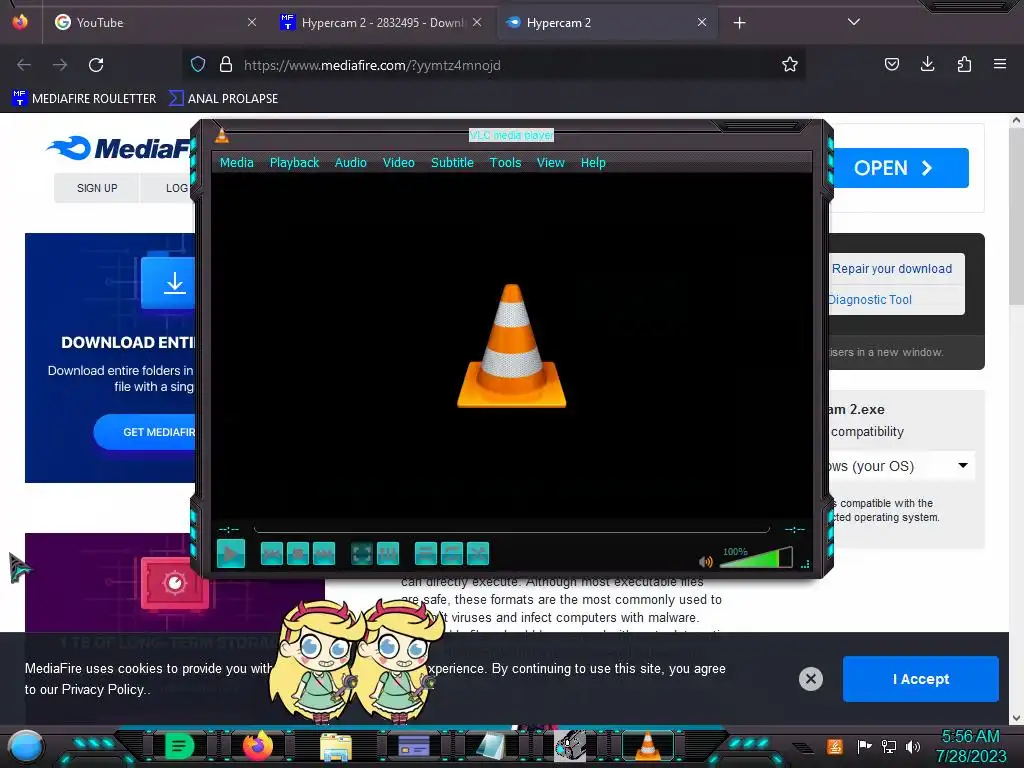Click VLC next media button
The height and width of the screenshot is (768, 1024).
[x=324, y=554]
